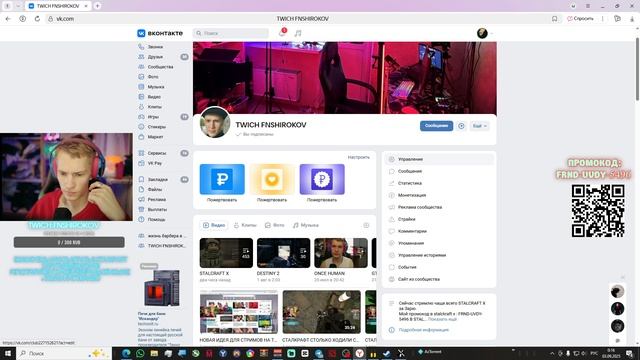
Task: Click the blue ruble donation app tile
Action: click(x=222, y=179)
